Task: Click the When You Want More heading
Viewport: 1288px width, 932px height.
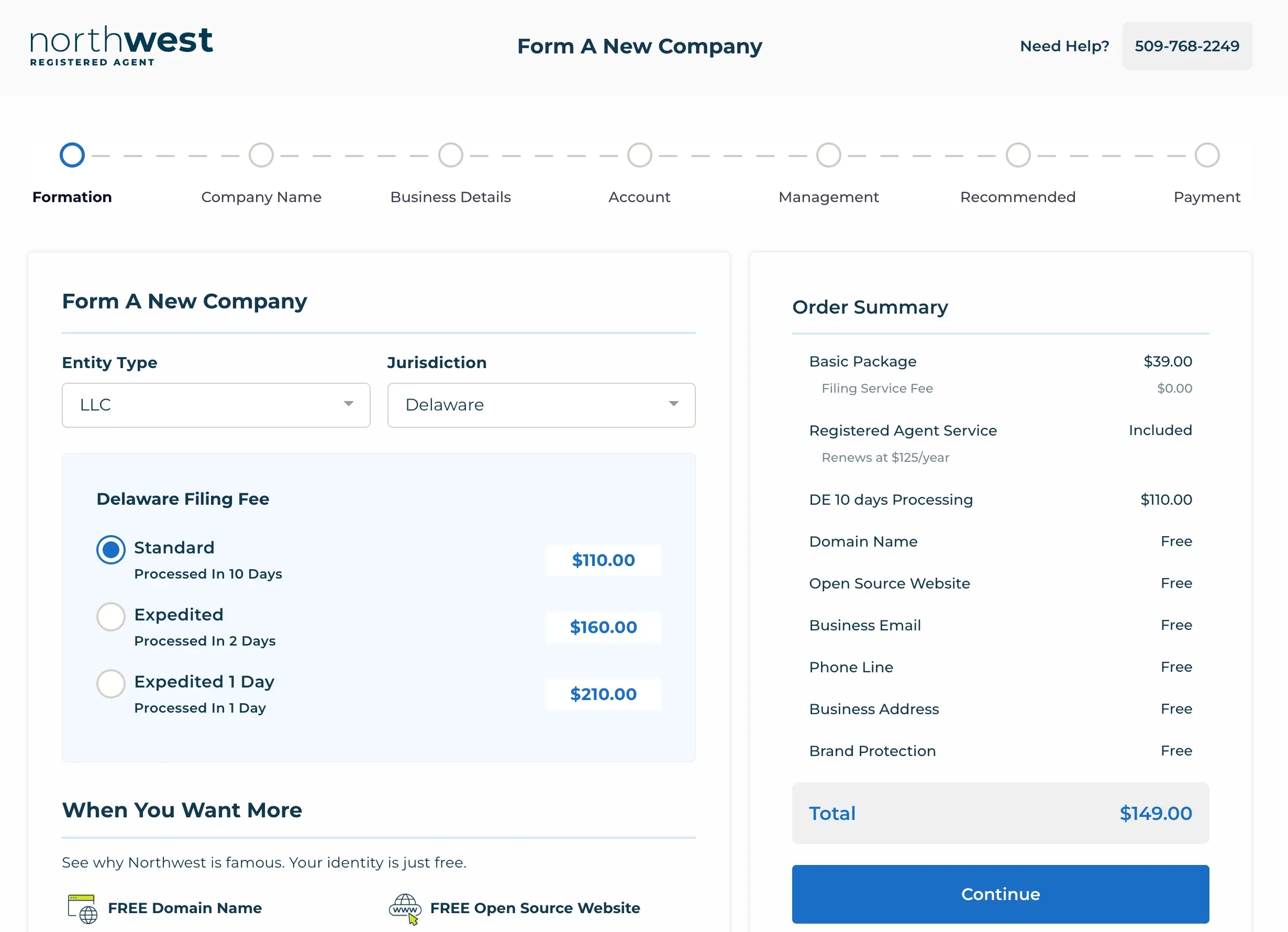Action: coord(182,811)
